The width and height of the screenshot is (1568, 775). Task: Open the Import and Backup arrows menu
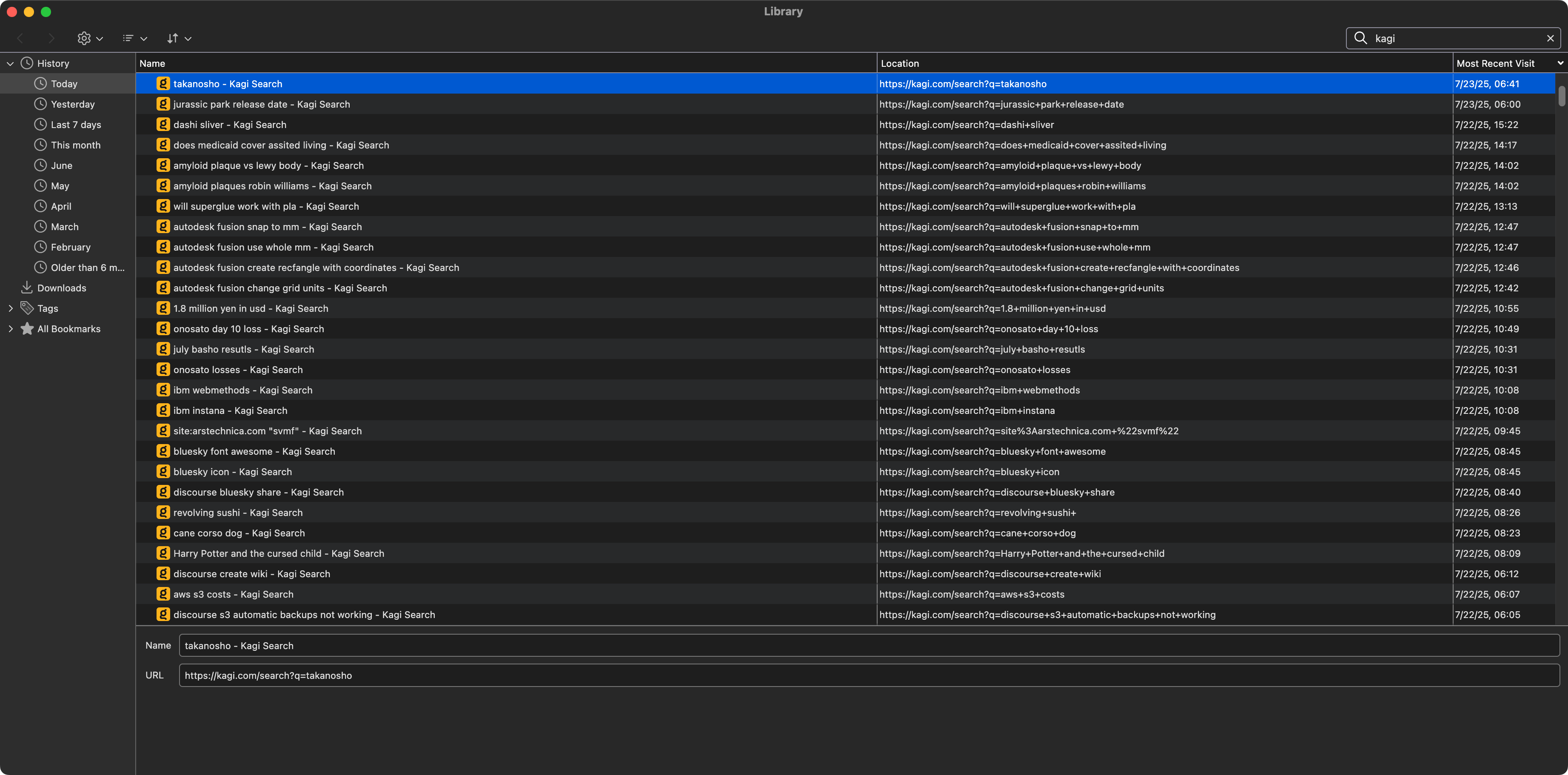pyautogui.click(x=179, y=38)
